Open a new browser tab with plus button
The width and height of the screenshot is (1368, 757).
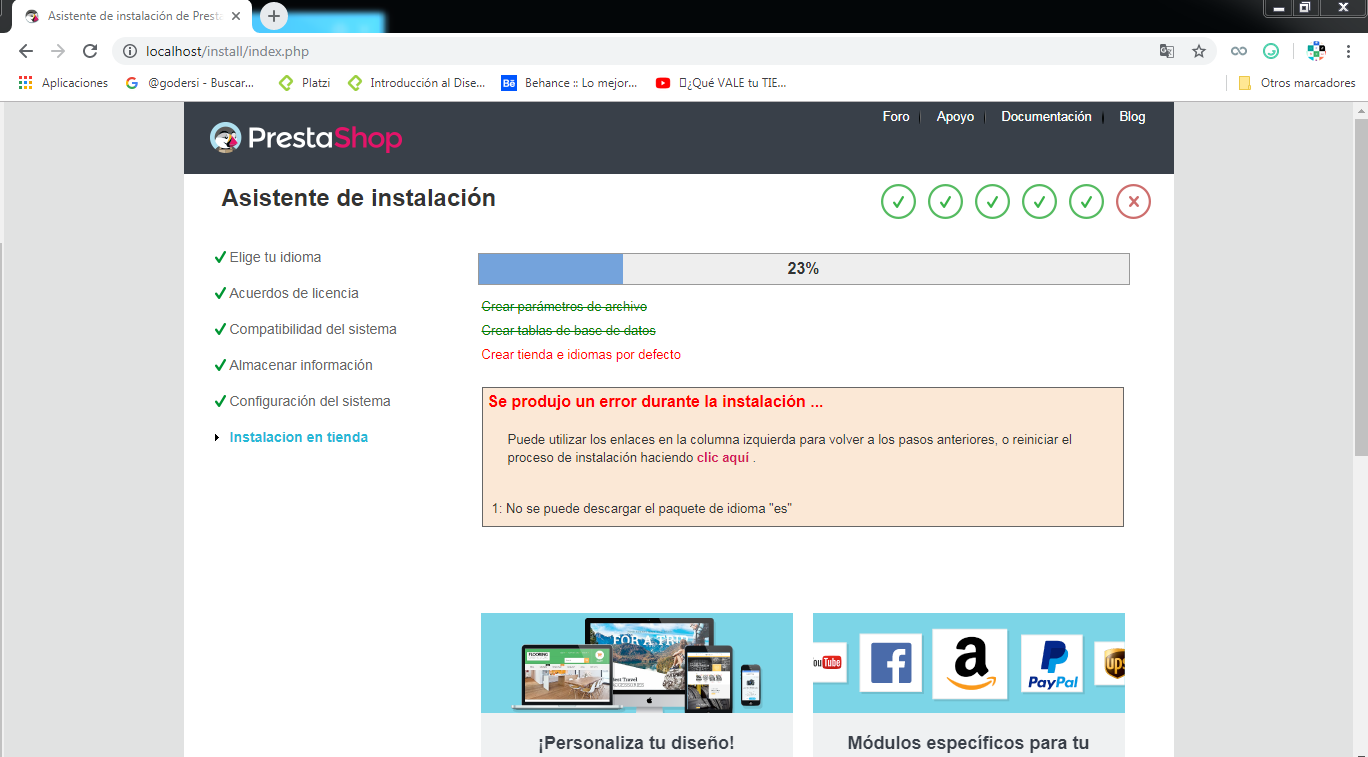[x=274, y=16]
